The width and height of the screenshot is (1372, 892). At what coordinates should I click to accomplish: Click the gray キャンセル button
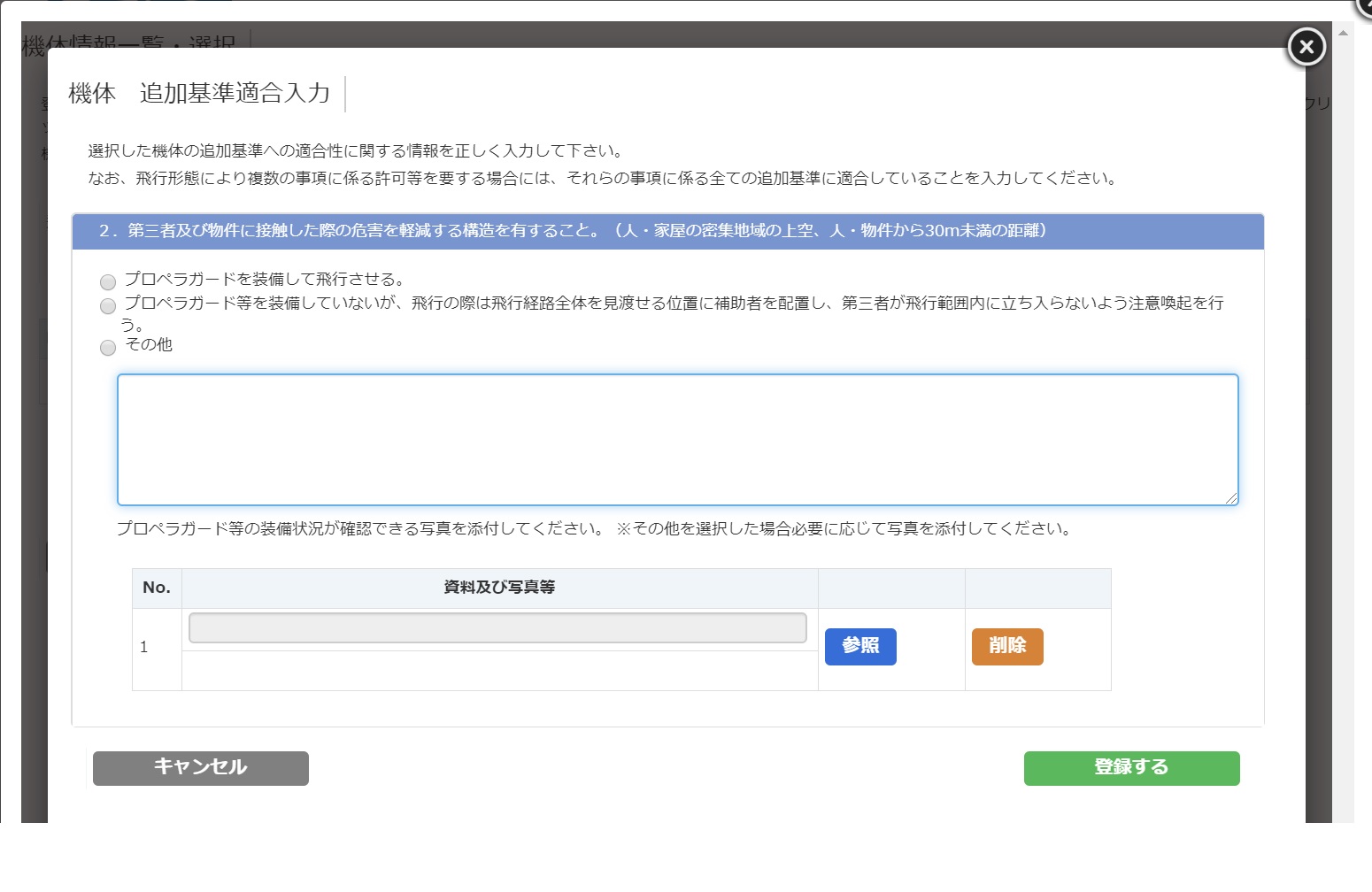[201, 768]
